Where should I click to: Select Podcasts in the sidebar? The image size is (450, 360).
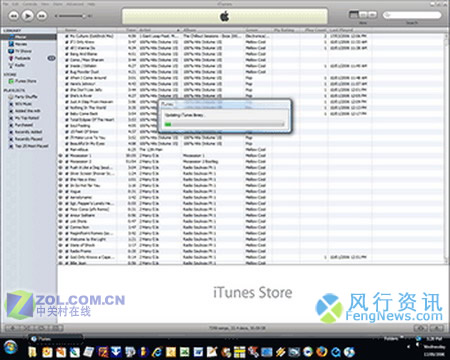[x=28, y=58]
